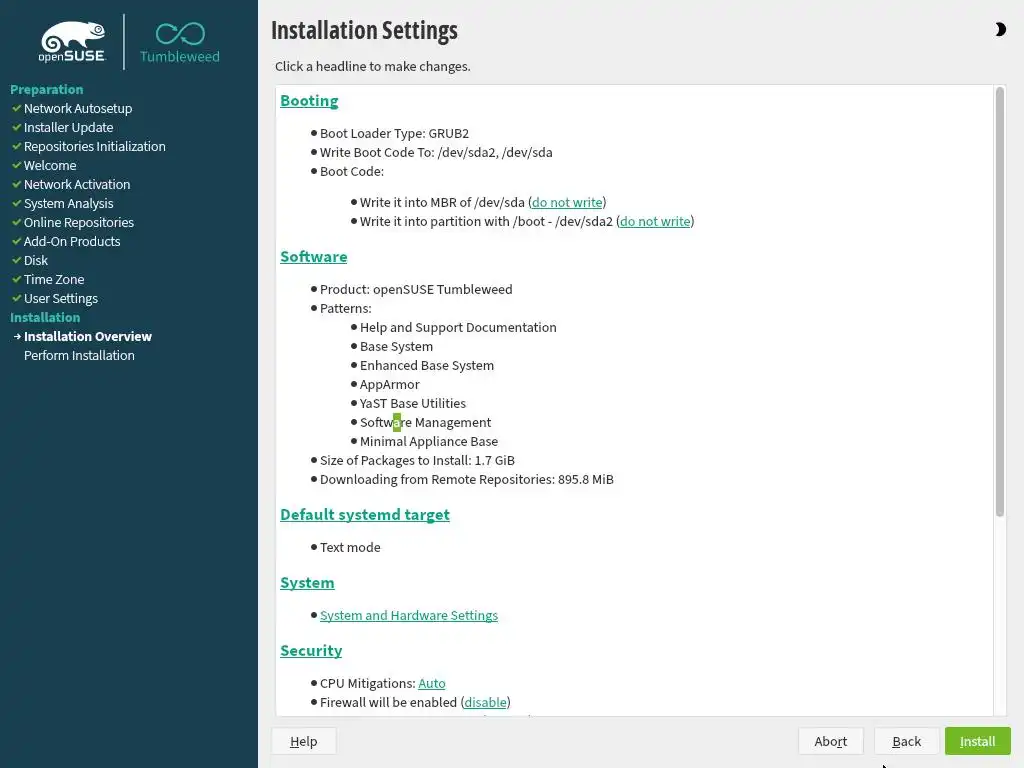1024x768 pixels.
Task: Click 'Boot Loader Type: GRUB2' text
Action: (x=394, y=133)
